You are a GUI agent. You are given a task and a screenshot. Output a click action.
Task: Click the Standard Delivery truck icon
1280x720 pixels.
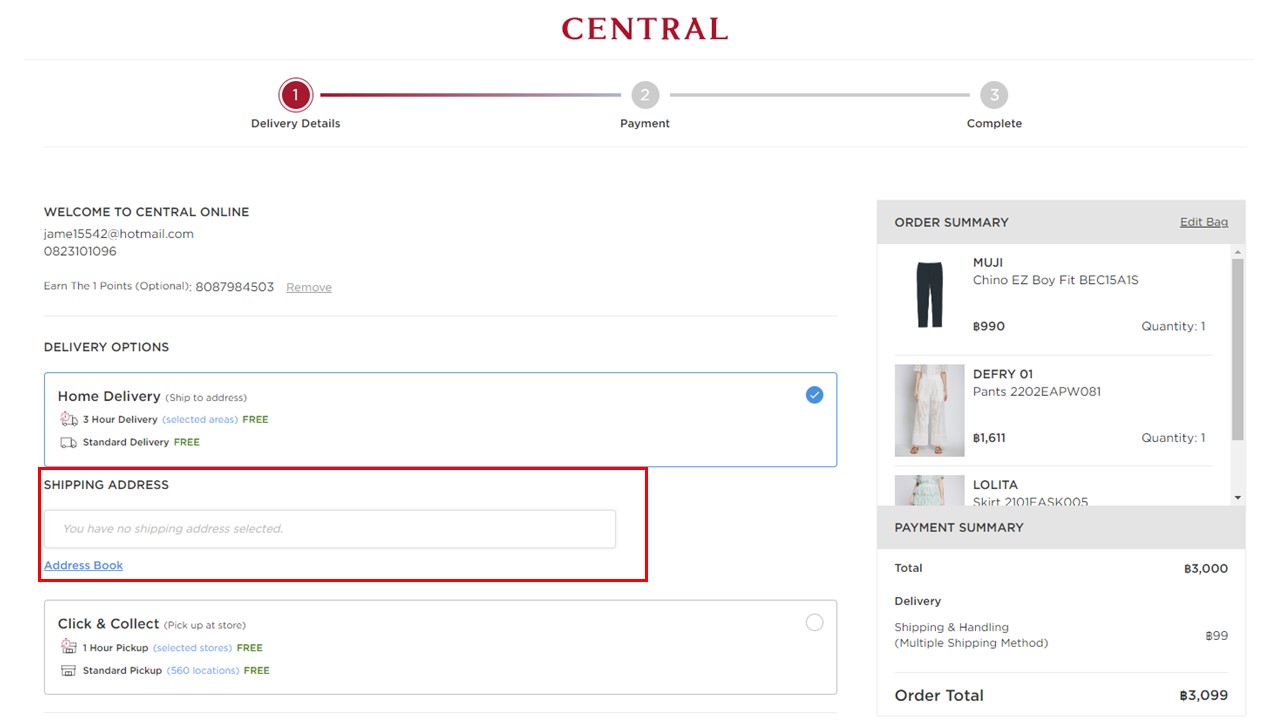68,442
